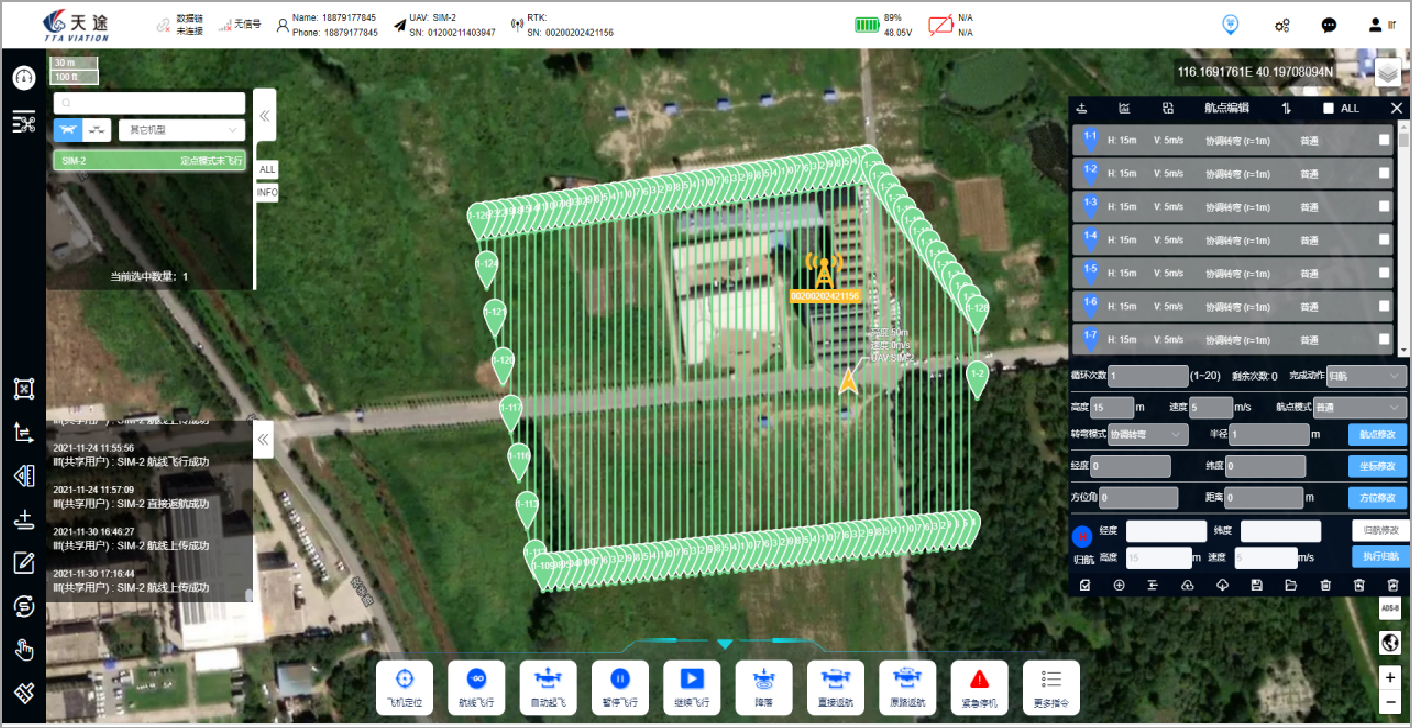1412x728 pixels.
Task: Open the 完成动作 归航 dropdown
Action: tap(1366, 376)
